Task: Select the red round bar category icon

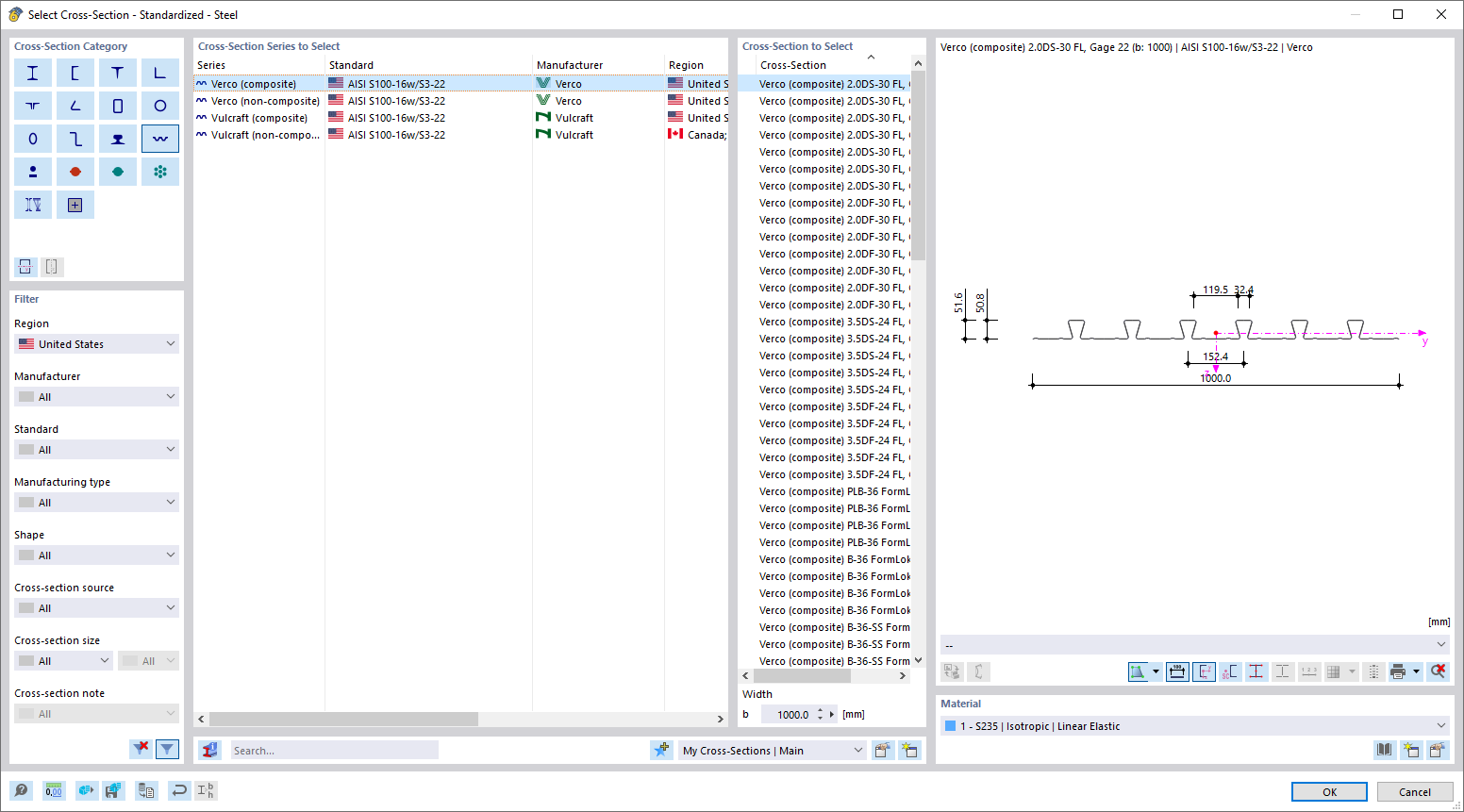Action: (x=75, y=172)
